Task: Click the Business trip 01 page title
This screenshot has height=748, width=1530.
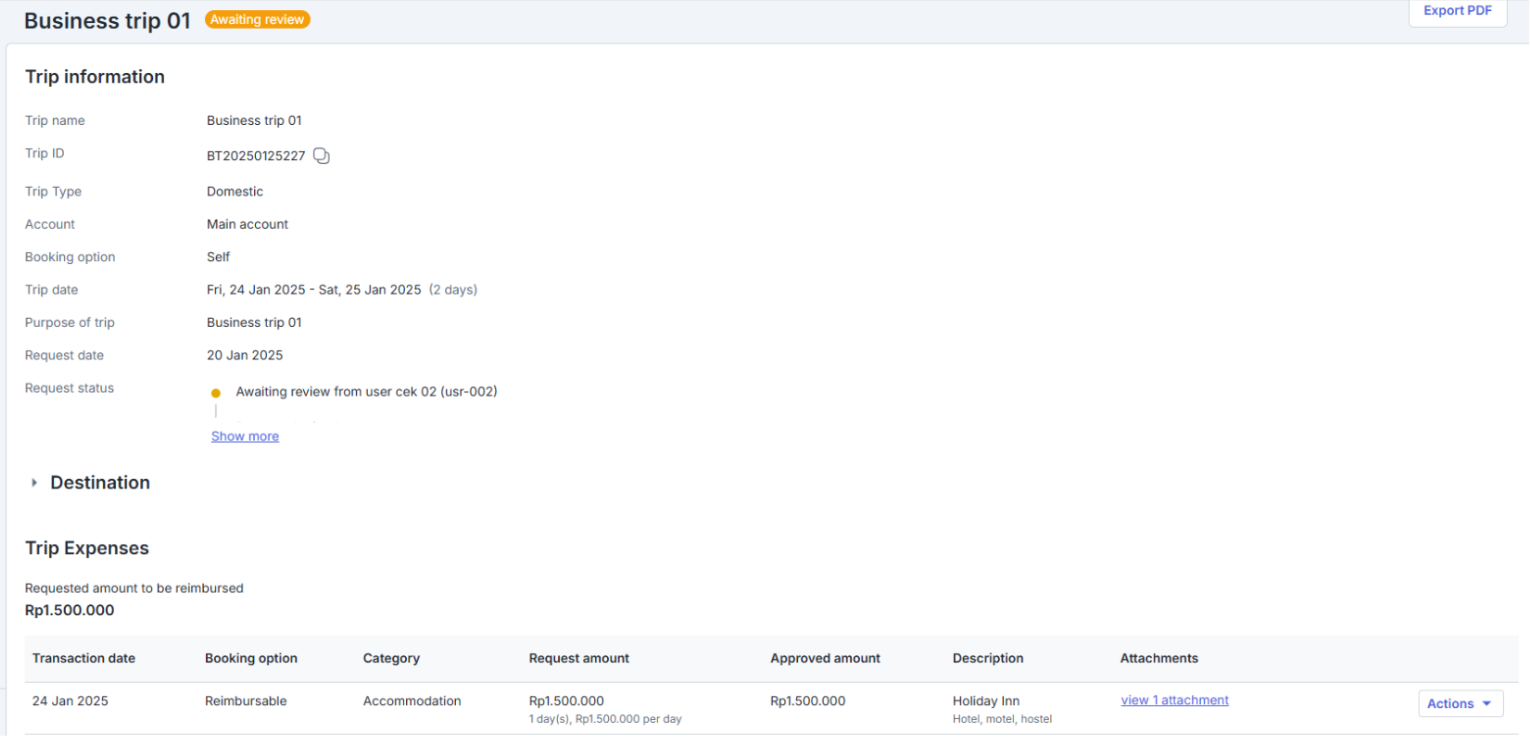Action: (x=107, y=21)
